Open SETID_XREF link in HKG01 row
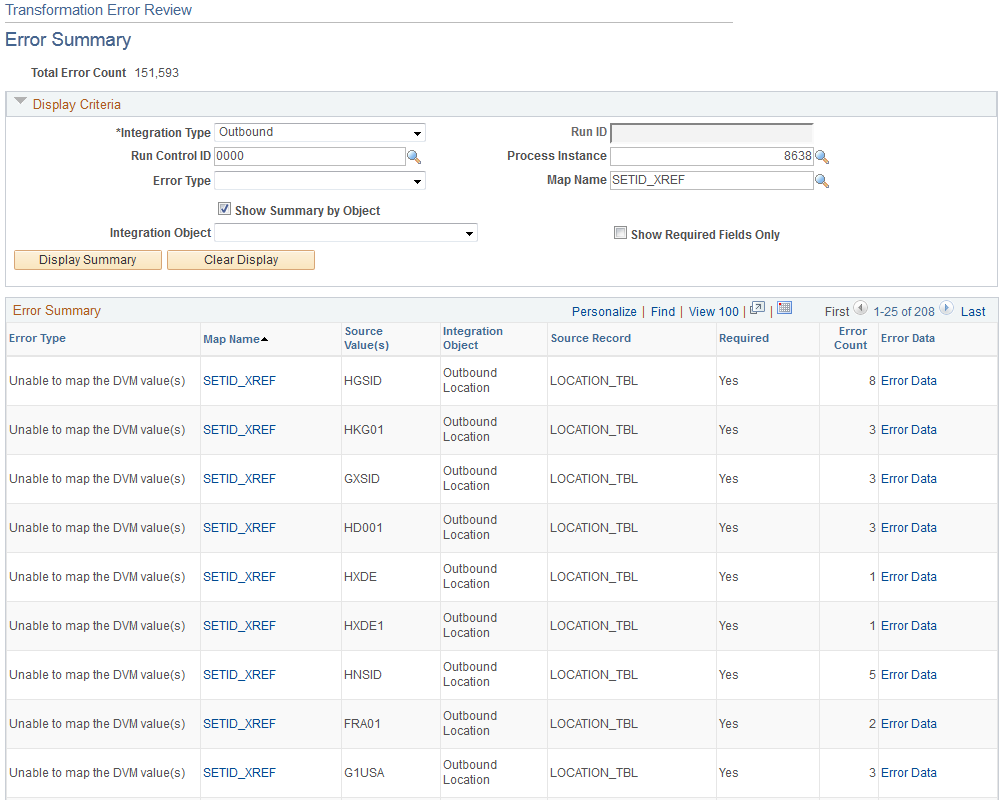 pos(239,430)
